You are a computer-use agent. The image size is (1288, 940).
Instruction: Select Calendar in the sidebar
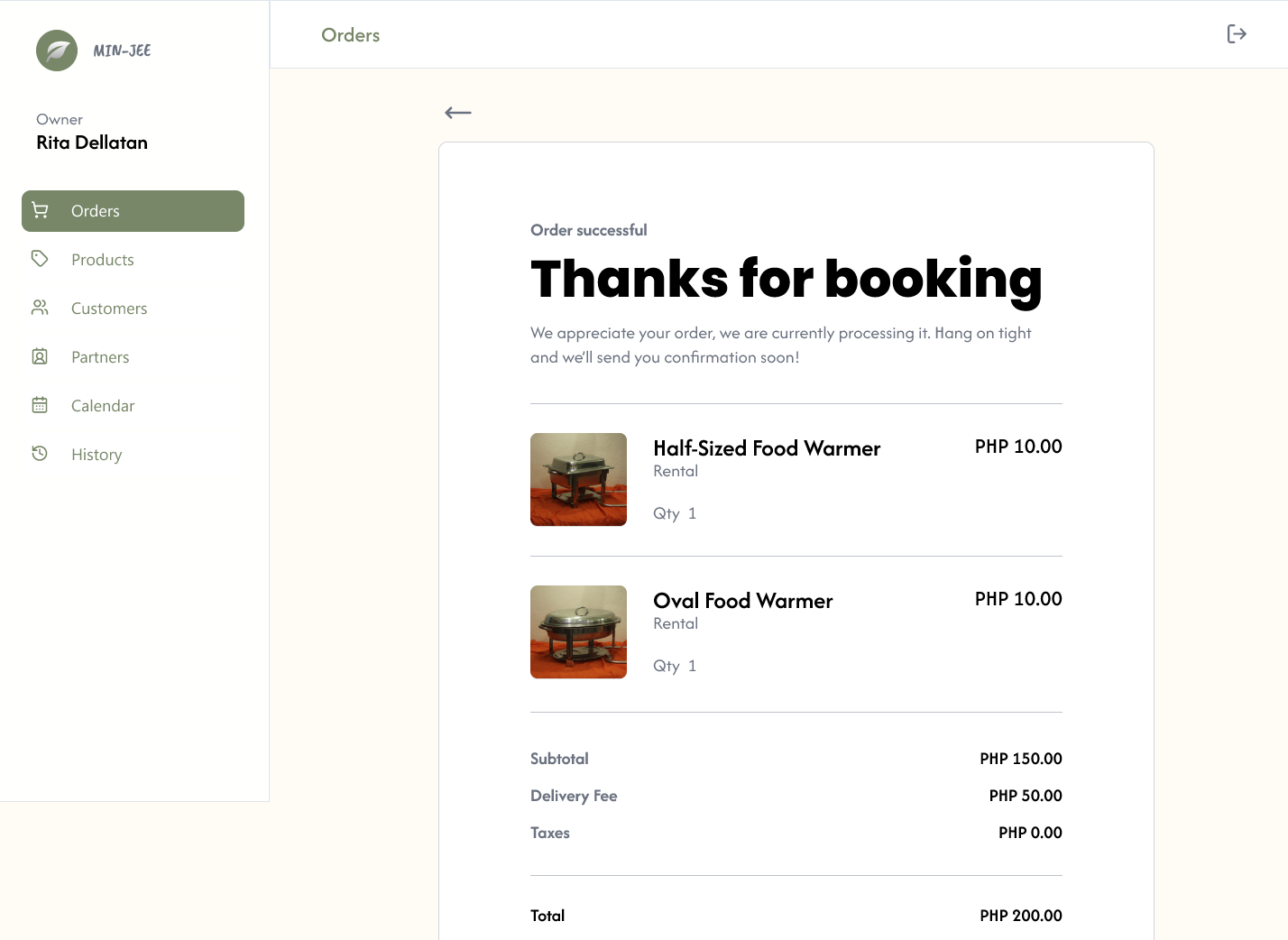point(133,406)
